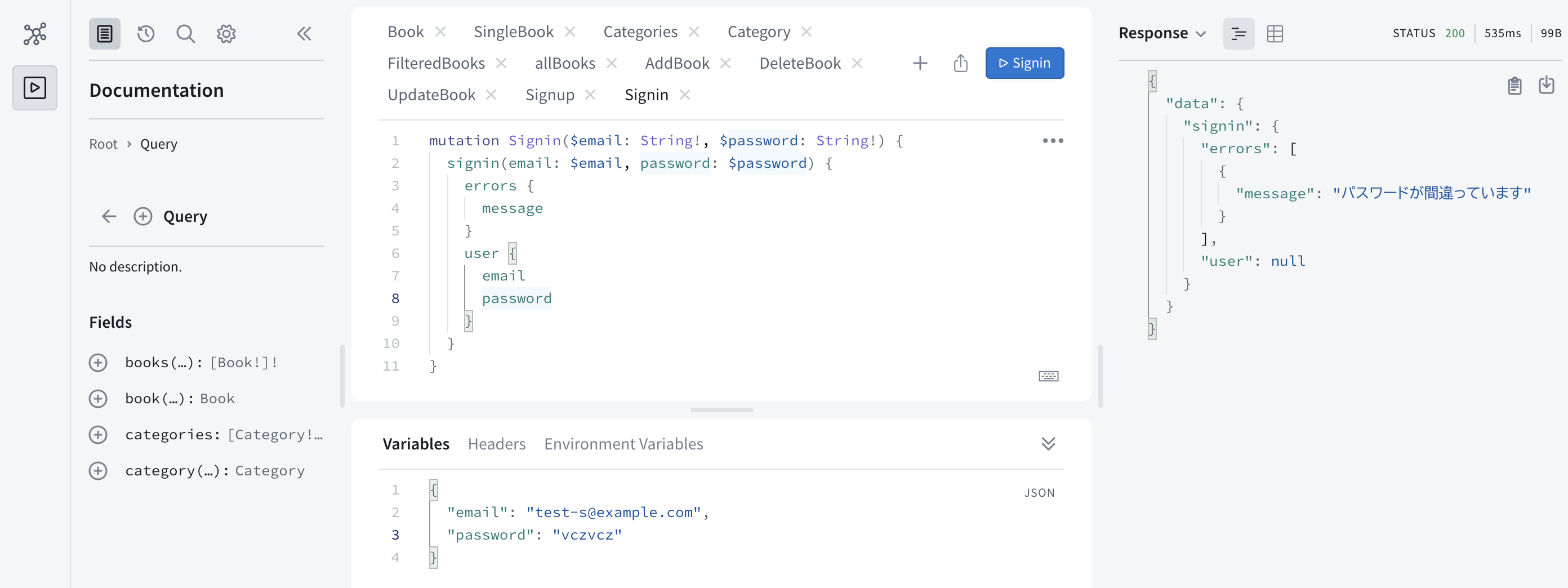Switch to the SingleBook tab
This screenshot has width=1568, height=588.
coord(513,32)
